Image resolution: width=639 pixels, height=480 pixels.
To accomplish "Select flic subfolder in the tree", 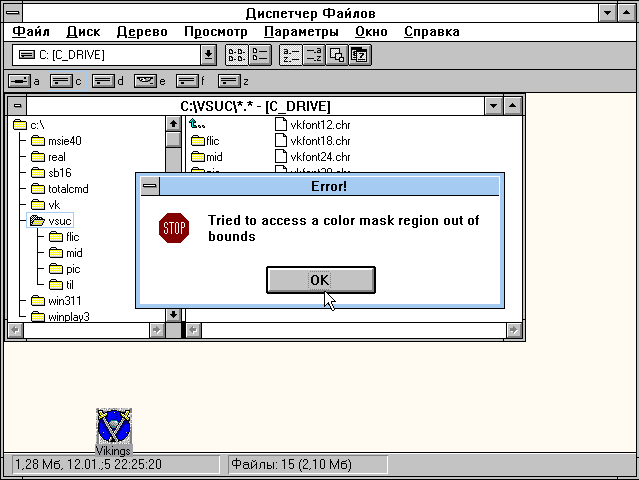I will (x=64, y=237).
